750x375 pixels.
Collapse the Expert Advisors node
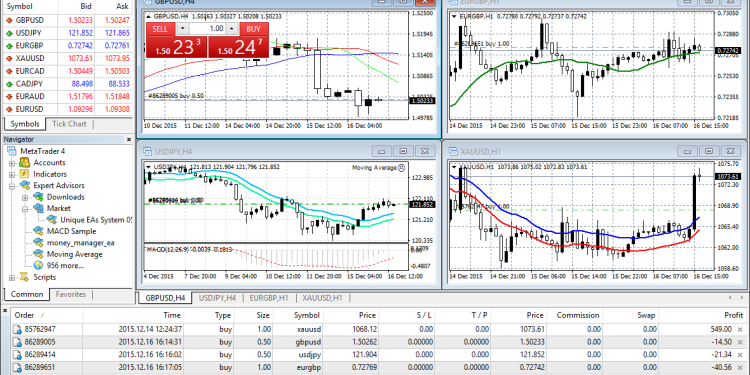(x=11, y=186)
